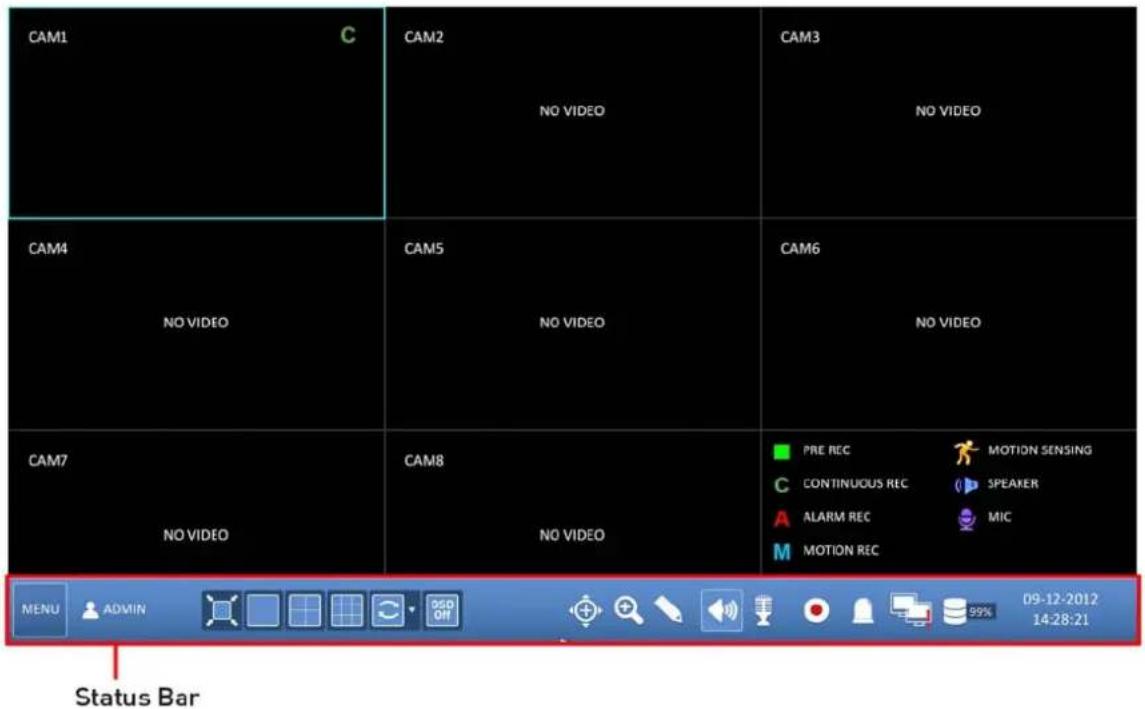Open the network monitors status icon
This screenshot has height=709, width=1145.
910,610
